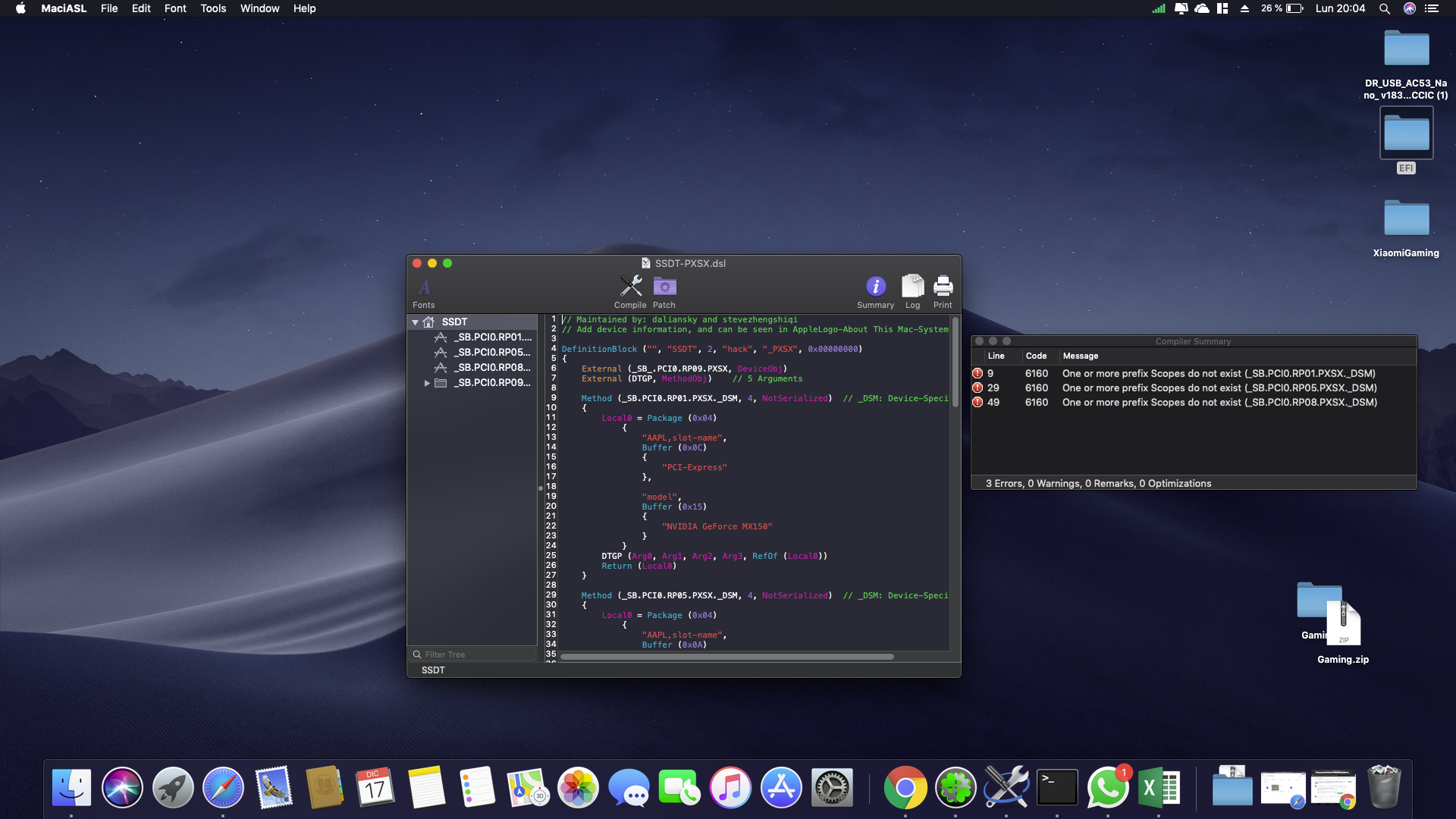Open Terminal from the Dock
The width and height of the screenshot is (1456, 819).
(x=1057, y=787)
